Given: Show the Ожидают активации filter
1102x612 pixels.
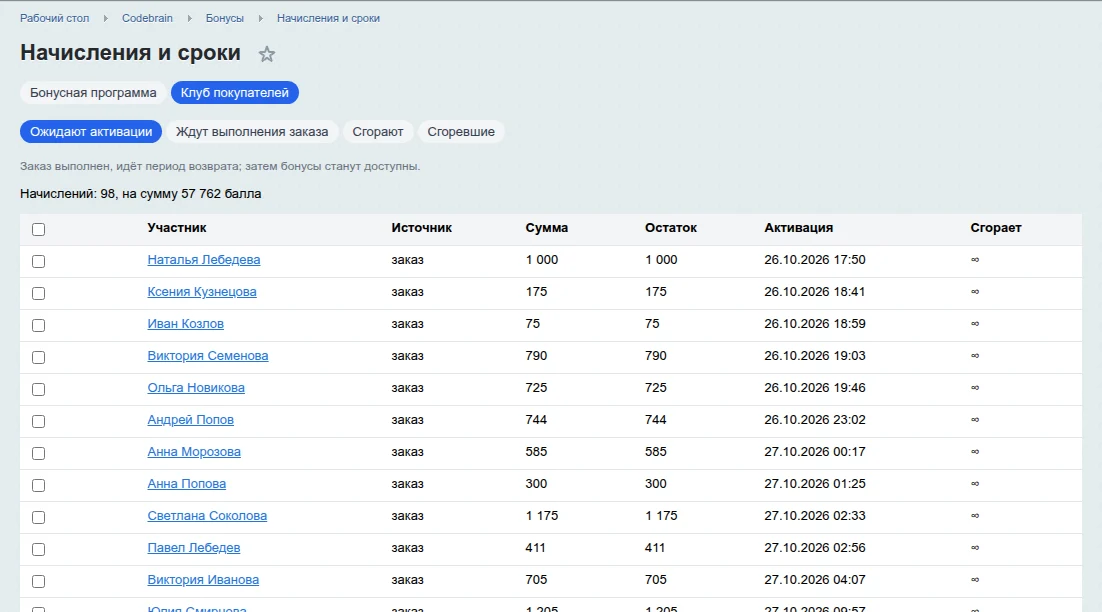Looking at the screenshot, I should point(91,131).
